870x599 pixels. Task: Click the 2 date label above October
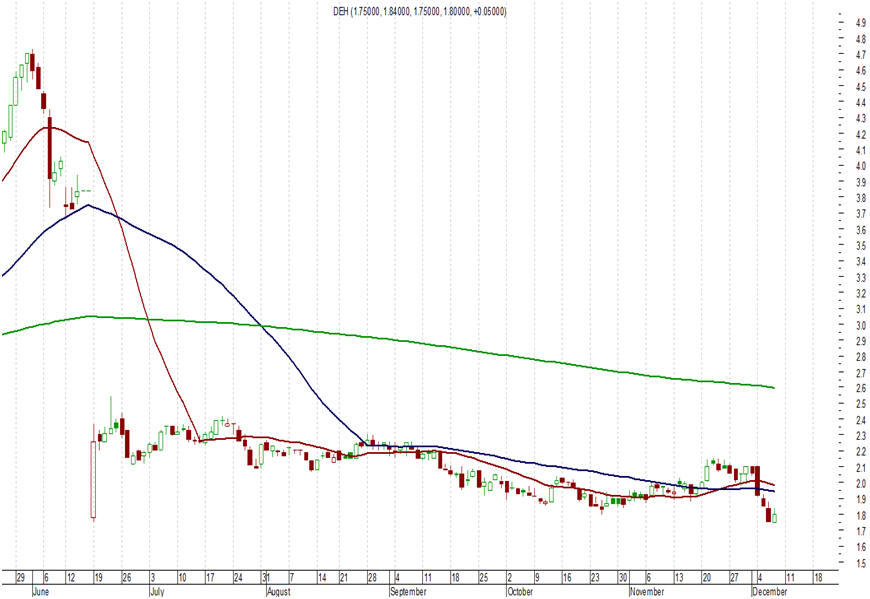(x=510, y=578)
